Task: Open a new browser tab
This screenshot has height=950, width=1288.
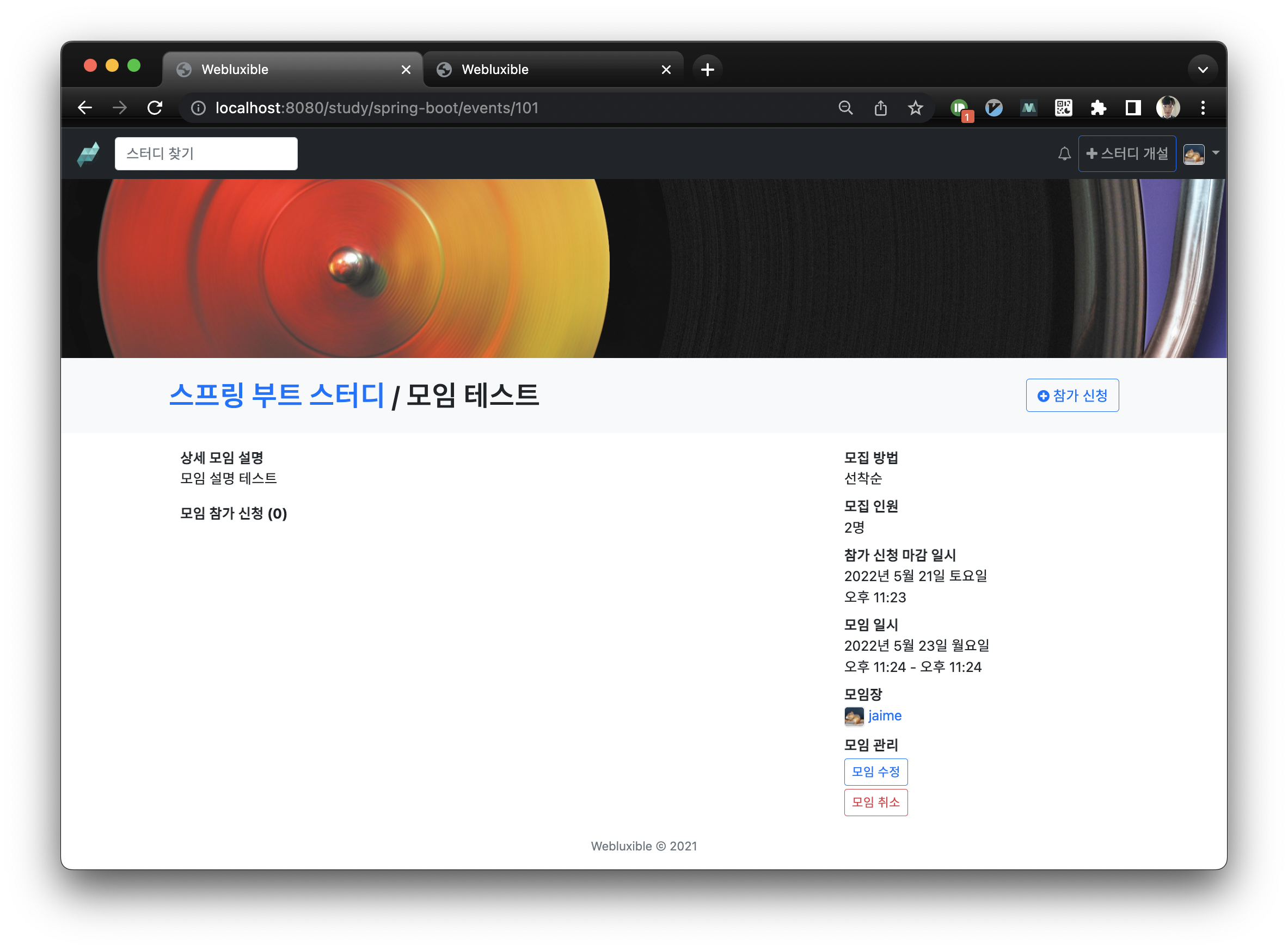Action: [x=708, y=70]
